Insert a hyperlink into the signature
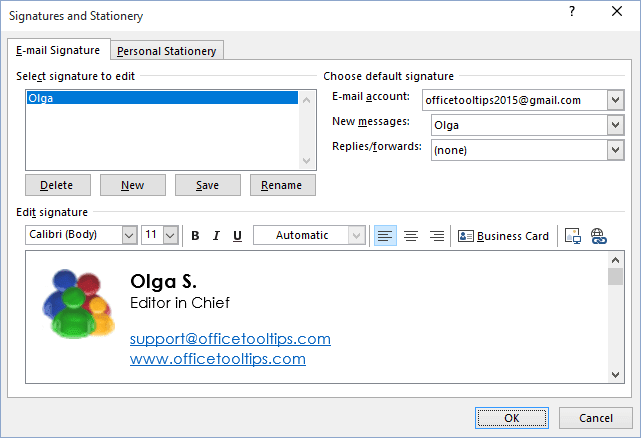The width and height of the screenshot is (641, 438). (598, 236)
